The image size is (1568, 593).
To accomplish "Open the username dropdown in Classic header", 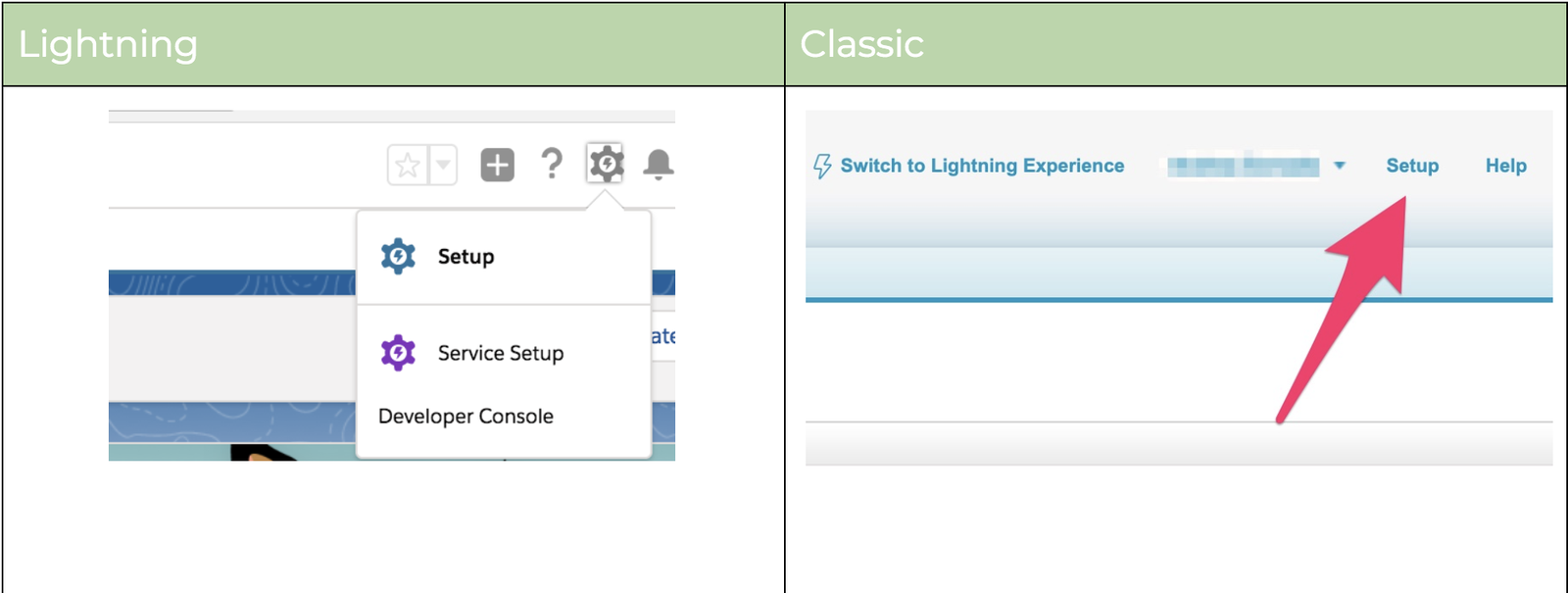I will [1340, 166].
